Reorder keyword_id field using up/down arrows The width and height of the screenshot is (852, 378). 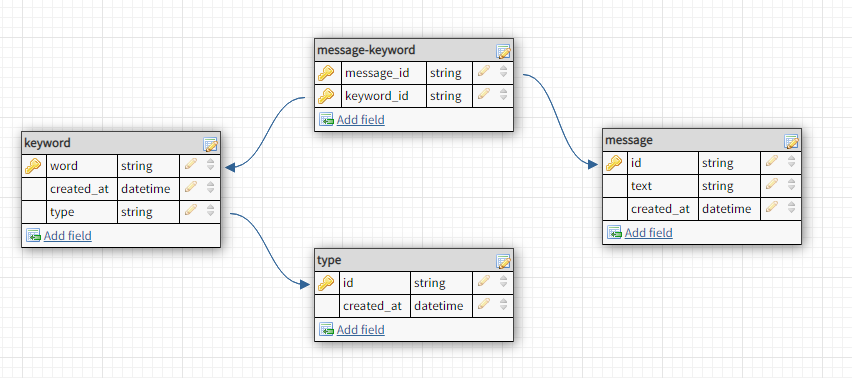pos(504,95)
